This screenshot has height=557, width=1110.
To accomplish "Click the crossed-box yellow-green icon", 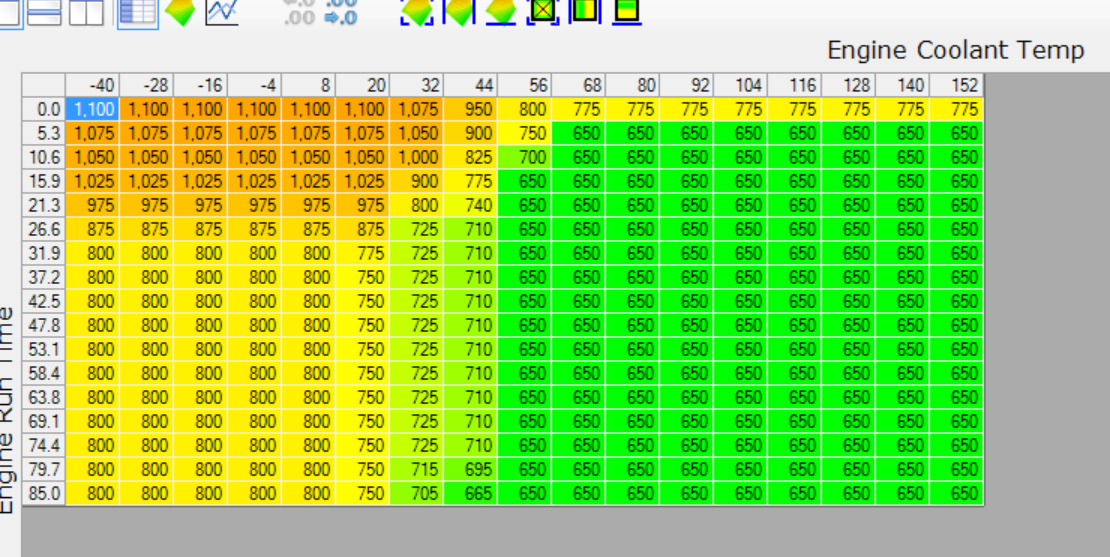I will (542, 11).
